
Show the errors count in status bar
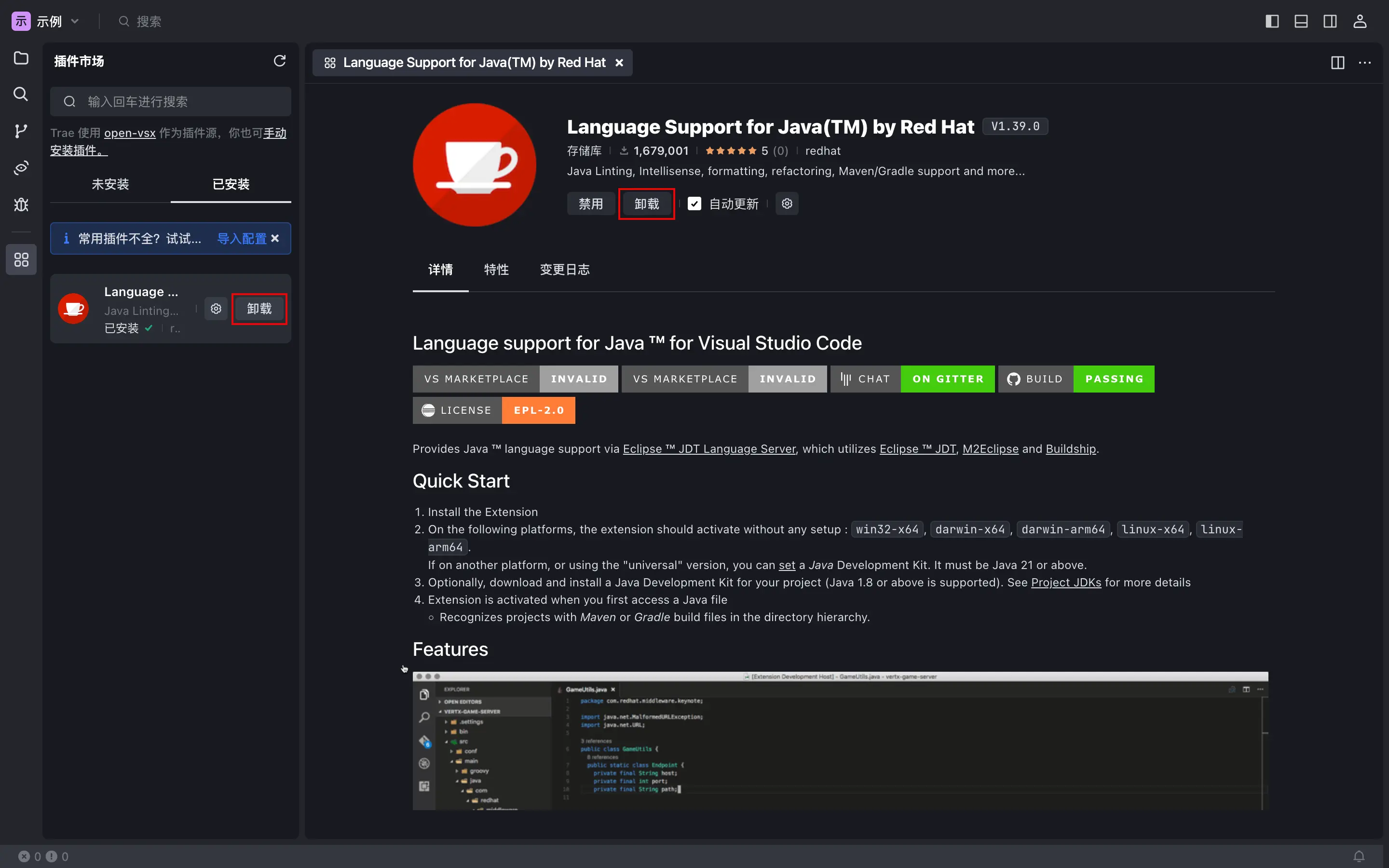point(30,856)
